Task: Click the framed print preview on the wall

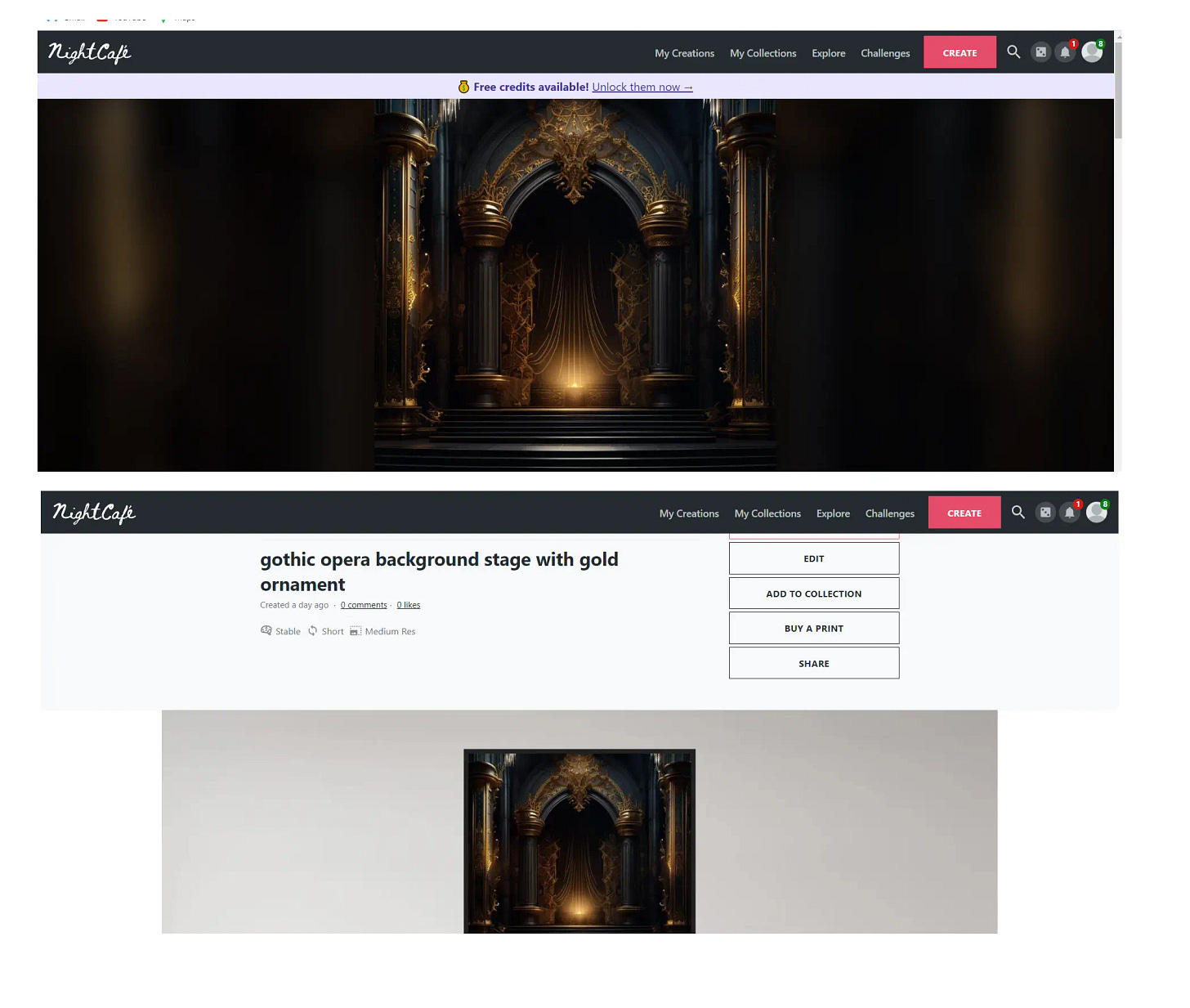Action: pos(579,841)
